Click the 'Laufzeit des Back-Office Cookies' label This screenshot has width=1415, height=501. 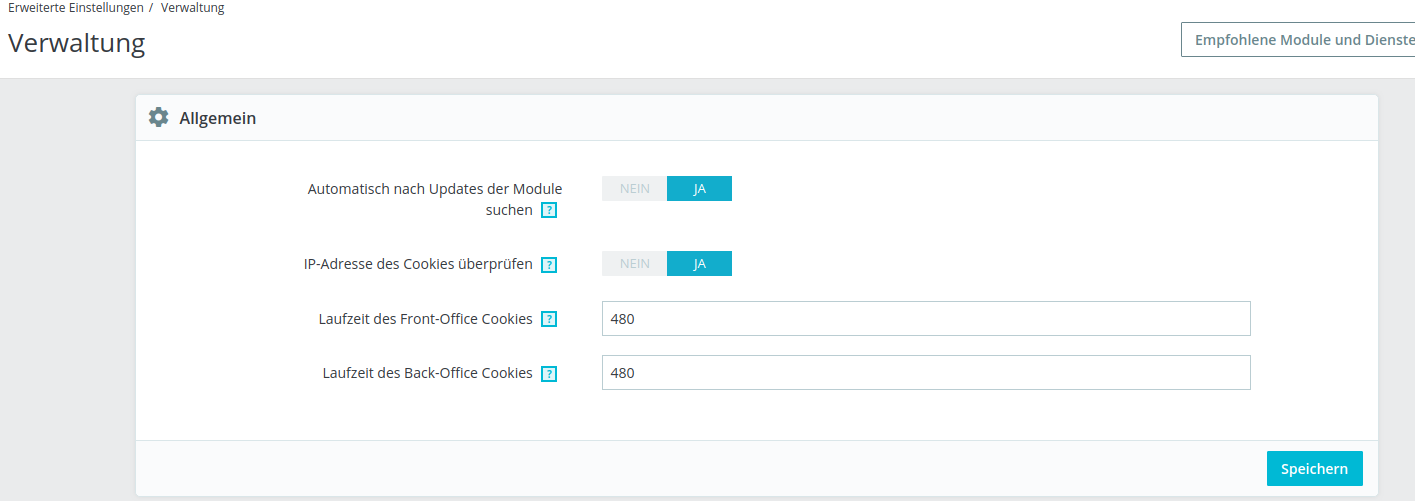(x=427, y=373)
